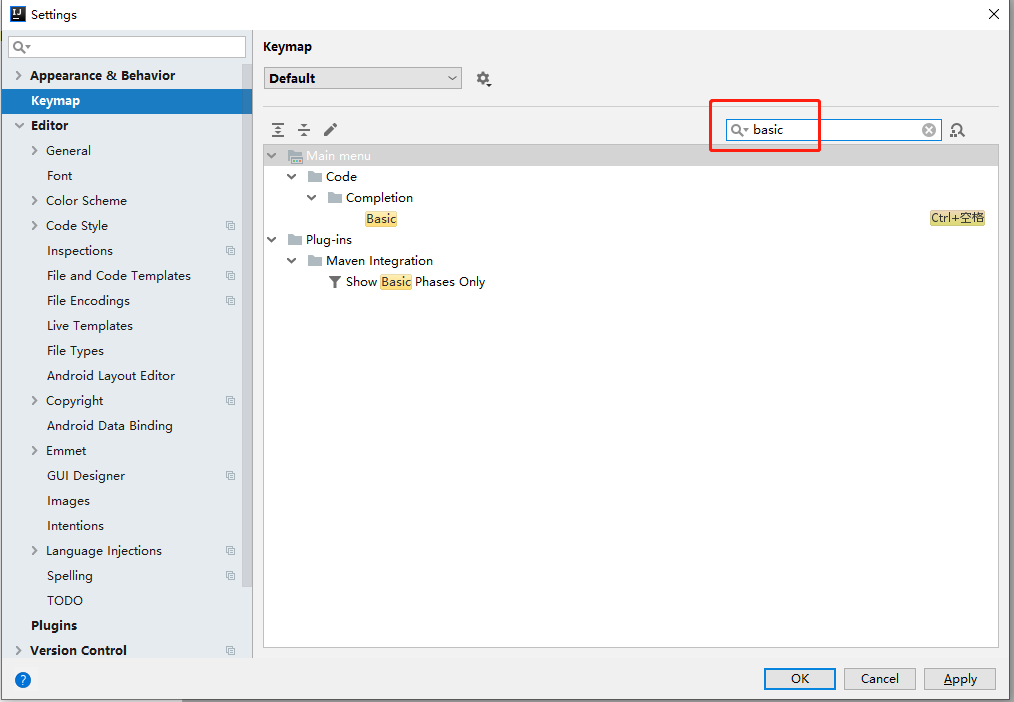Click project-level icon beside Spelling
Viewport: 1014px width, 702px height.
click(x=230, y=575)
